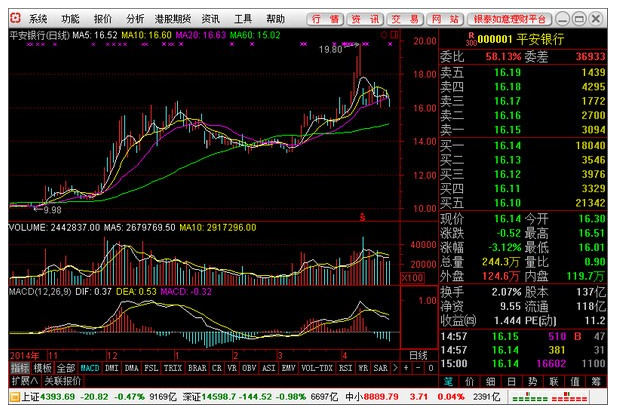
Task: Switch to the 联 tab
Action: click(554, 381)
